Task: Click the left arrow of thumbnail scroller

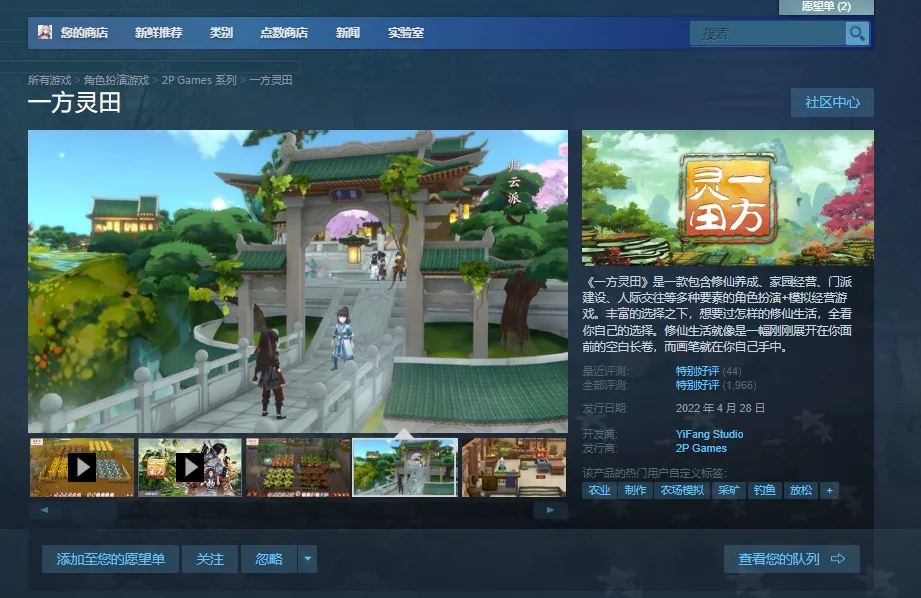Action: click(45, 510)
